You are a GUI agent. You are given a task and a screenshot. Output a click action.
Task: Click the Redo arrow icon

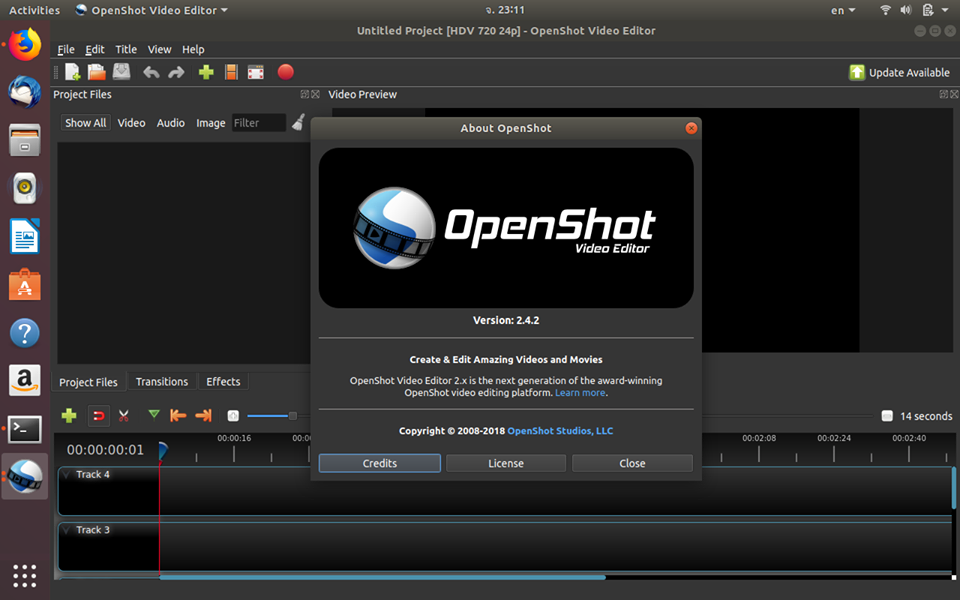point(176,73)
